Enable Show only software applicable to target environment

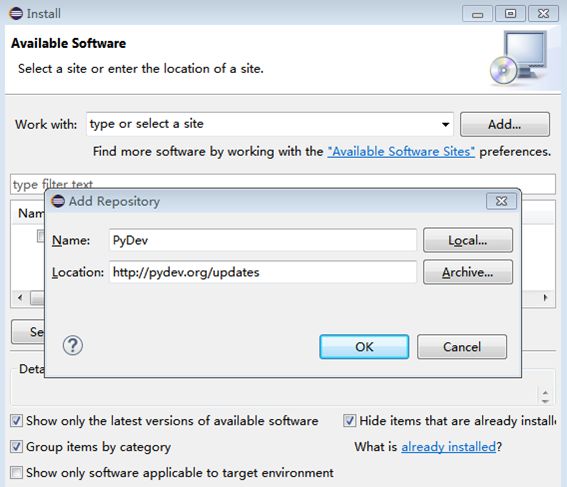pyautogui.click(x=16, y=473)
